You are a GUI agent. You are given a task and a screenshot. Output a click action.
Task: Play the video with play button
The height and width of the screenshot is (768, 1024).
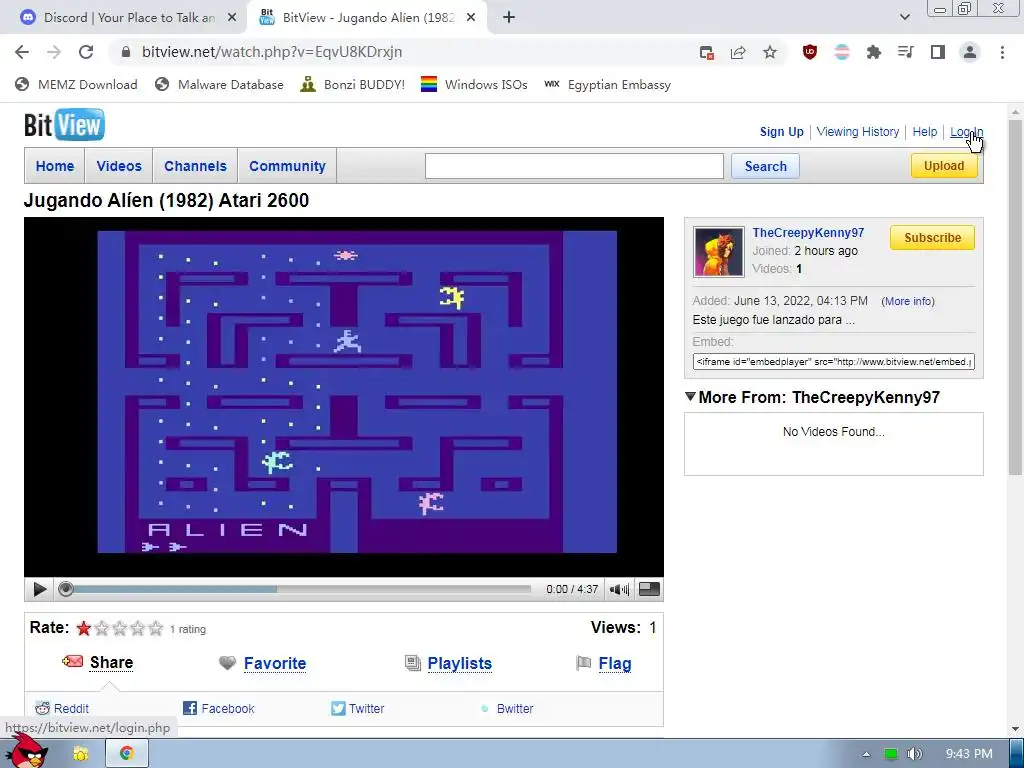(x=39, y=589)
